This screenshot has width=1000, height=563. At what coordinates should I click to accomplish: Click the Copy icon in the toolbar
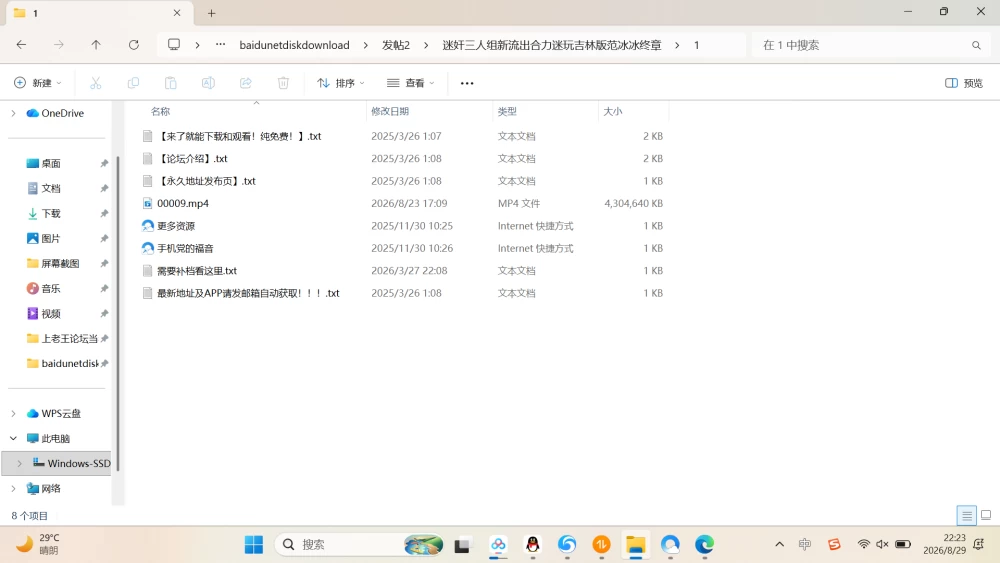(x=133, y=83)
